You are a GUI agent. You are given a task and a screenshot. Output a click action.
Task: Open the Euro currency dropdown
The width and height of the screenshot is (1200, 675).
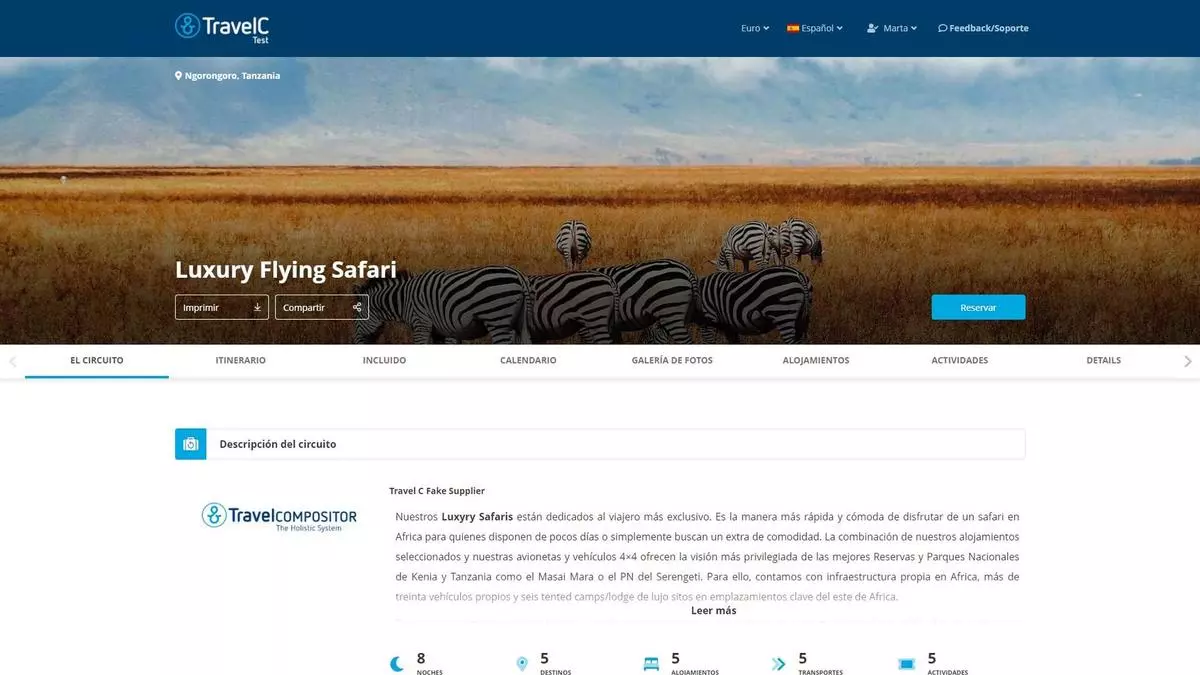tap(754, 28)
